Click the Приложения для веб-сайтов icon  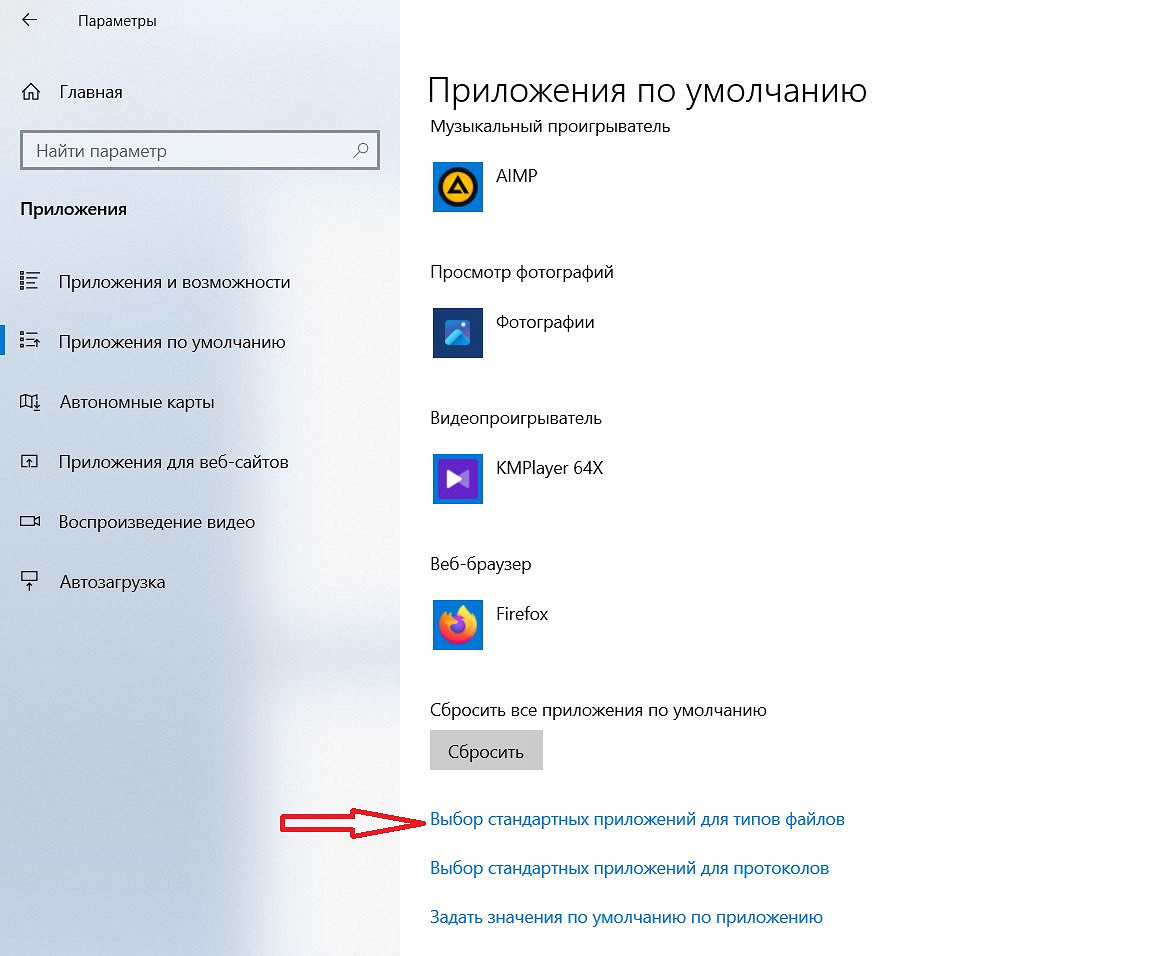pyautogui.click(x=29, y=461)
